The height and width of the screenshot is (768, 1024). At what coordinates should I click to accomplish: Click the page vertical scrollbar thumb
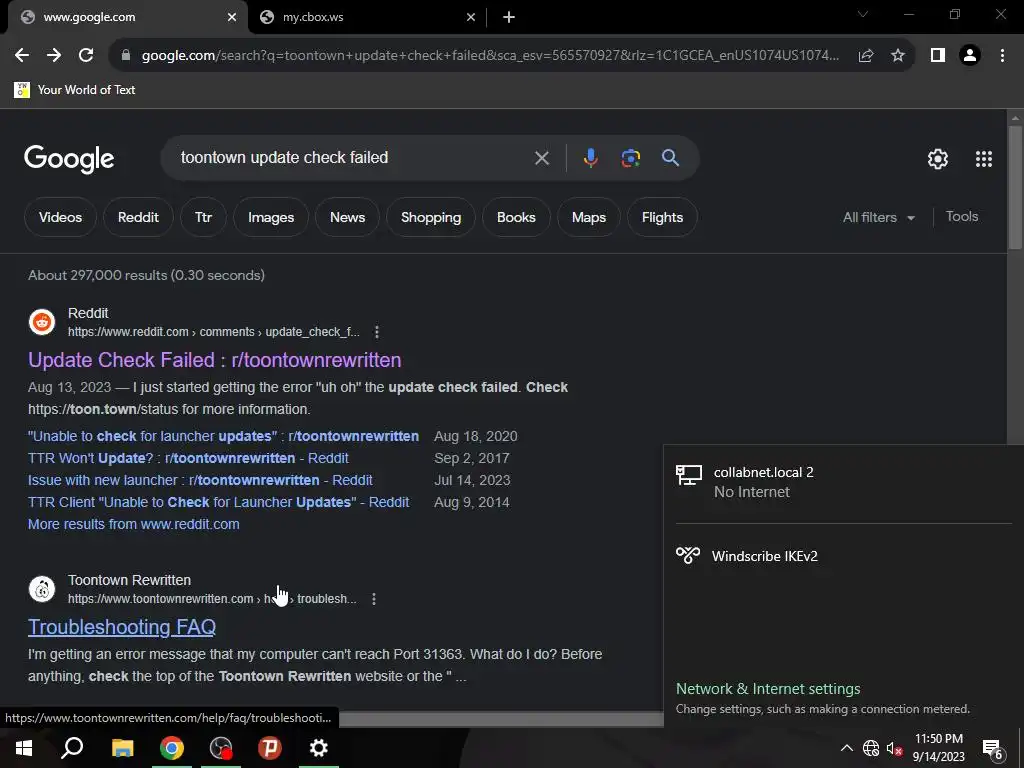1015,187
